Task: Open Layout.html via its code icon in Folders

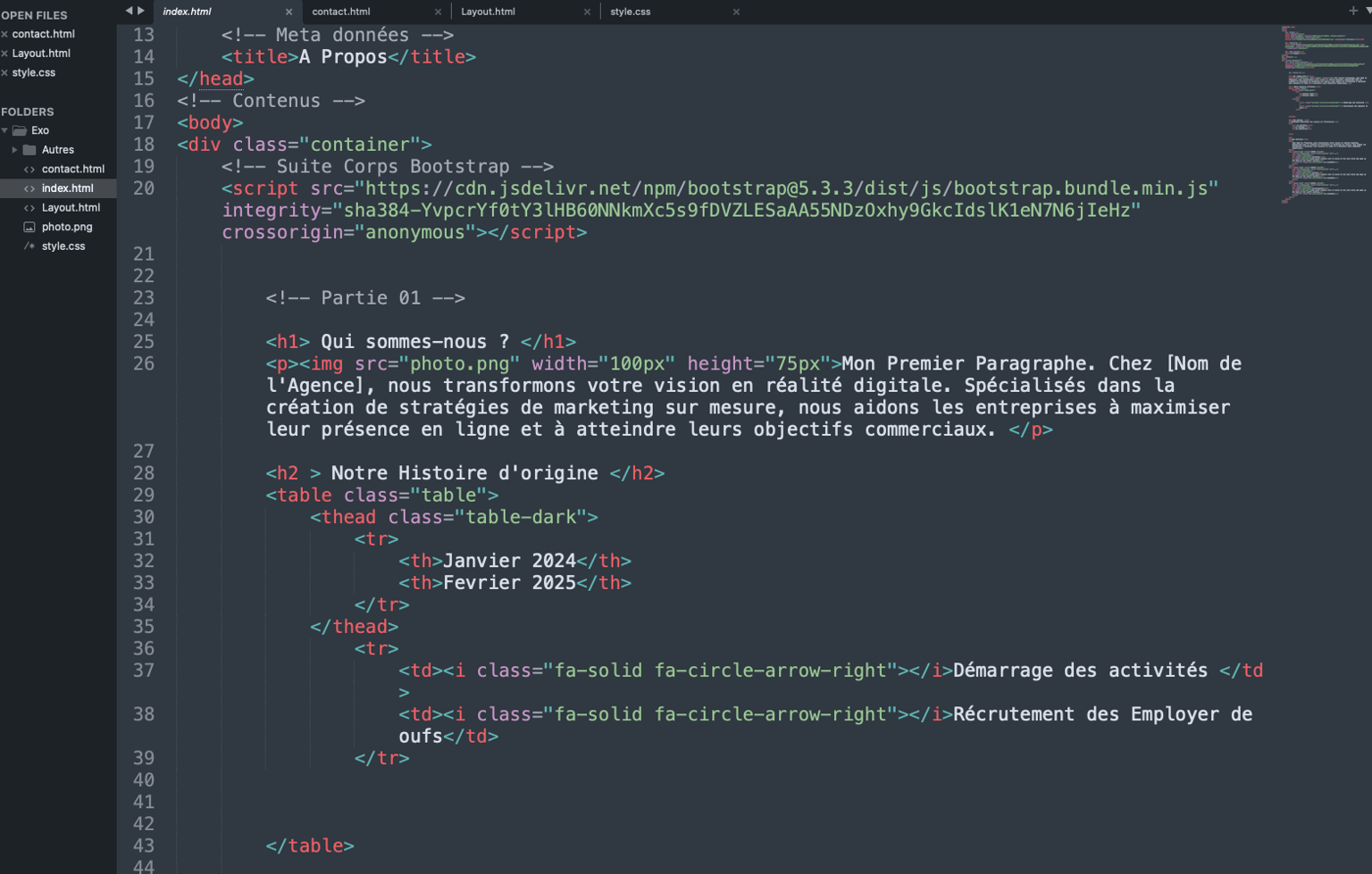Action: pos(29,208)
